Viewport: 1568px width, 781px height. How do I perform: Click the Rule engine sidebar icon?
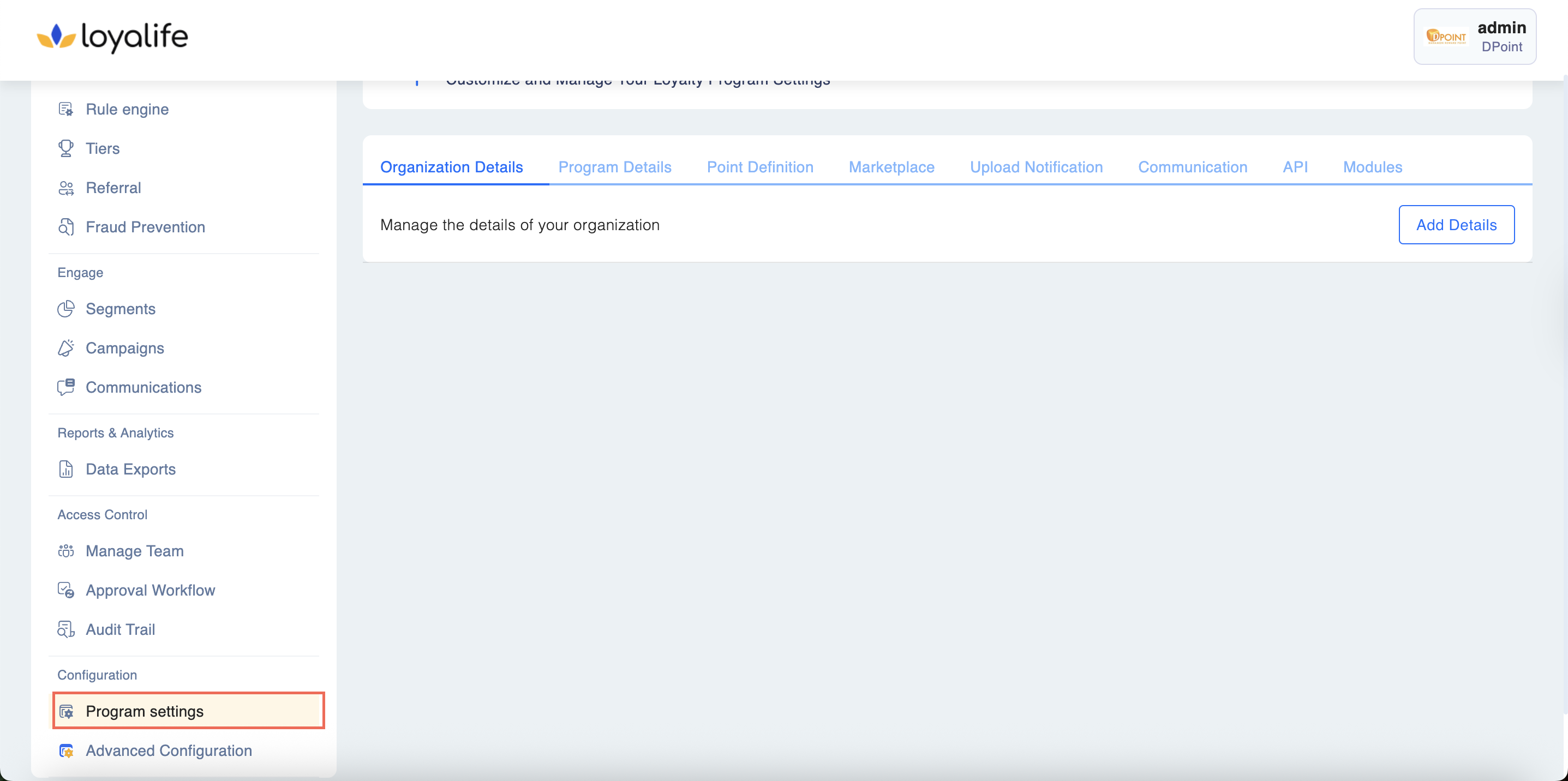click(65, 110)
